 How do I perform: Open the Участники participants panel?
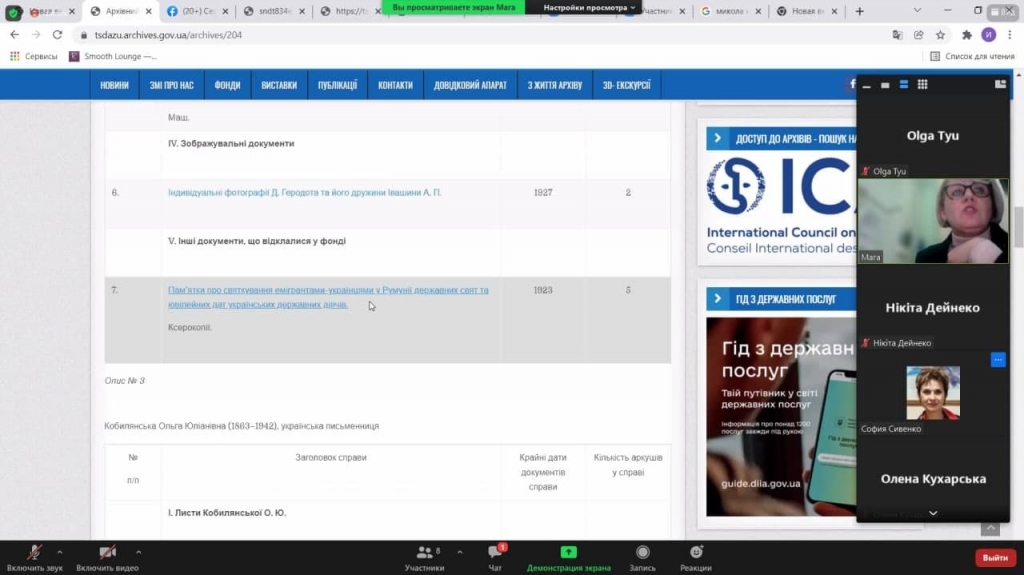(424, 553)
